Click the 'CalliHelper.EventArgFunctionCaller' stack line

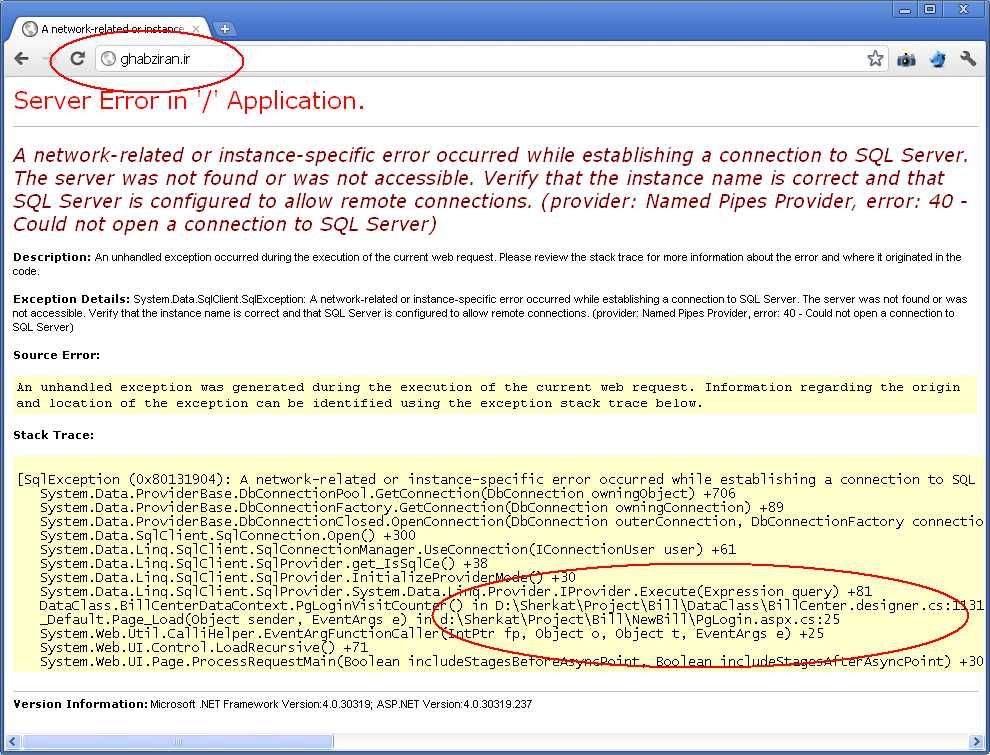pos(432,633)
